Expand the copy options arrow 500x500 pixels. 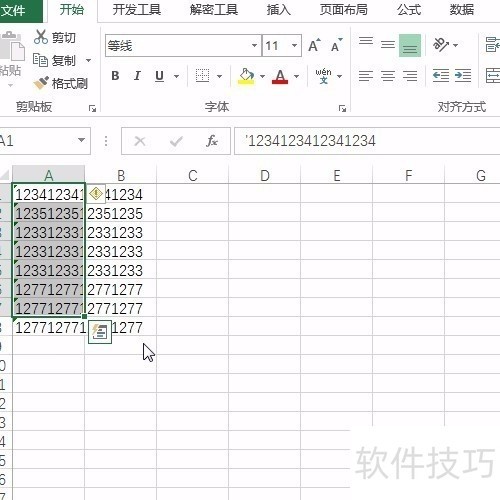click(x=88, y=60)
